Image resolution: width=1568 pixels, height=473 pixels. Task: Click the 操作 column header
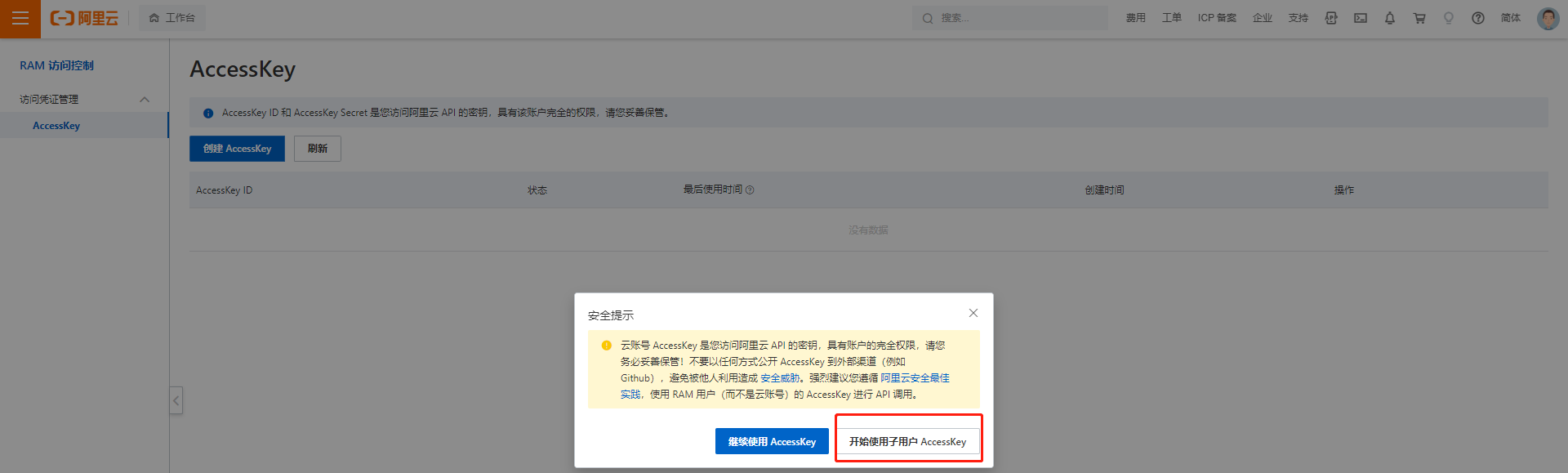tap(1344, 190)
